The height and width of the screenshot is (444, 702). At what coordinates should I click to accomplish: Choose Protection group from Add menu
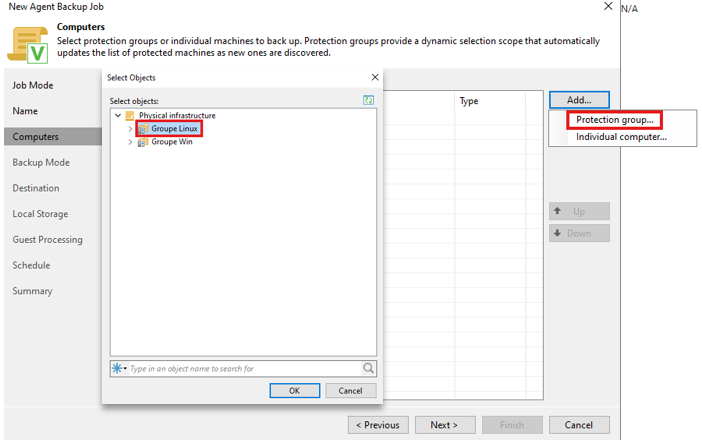[x=615, y=120]
